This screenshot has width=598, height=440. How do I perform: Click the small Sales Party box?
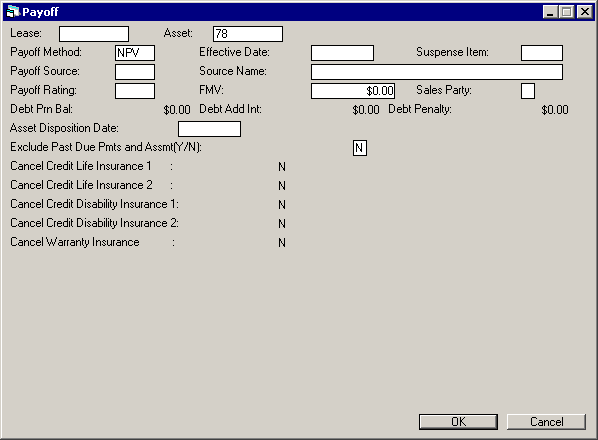tap(528, 91)
